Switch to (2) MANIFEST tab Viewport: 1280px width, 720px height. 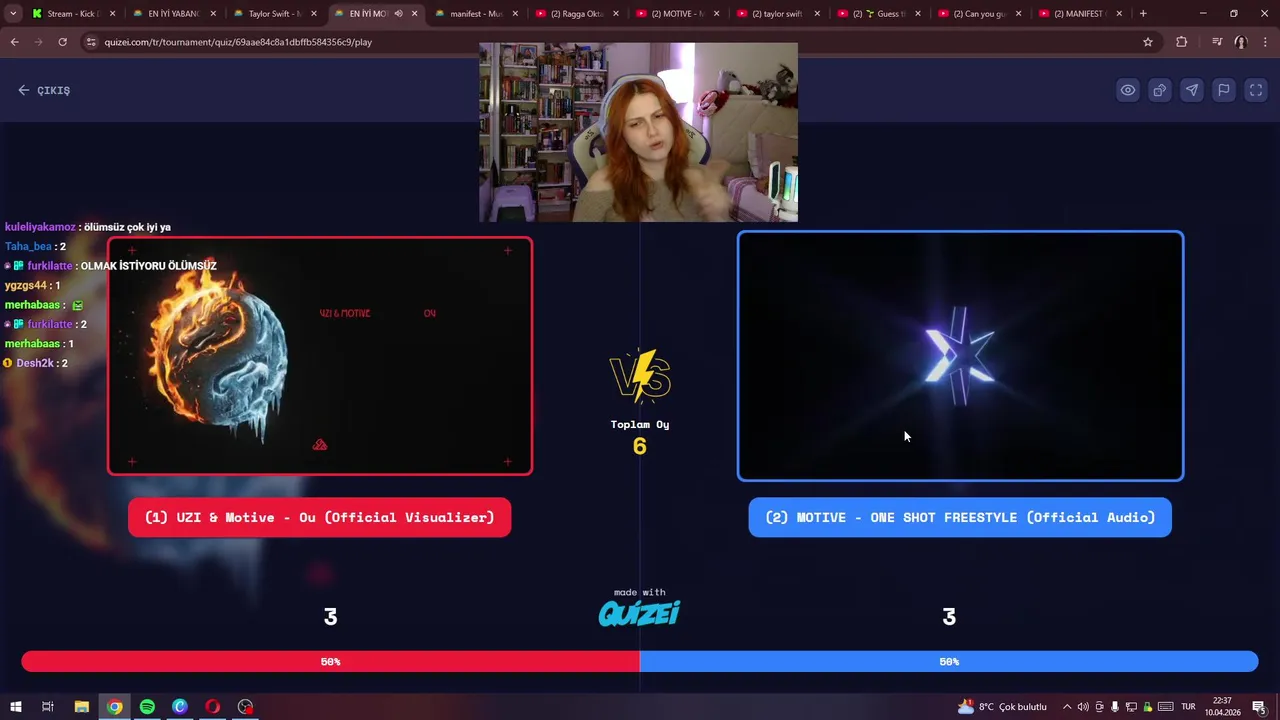coord(1079,14)
